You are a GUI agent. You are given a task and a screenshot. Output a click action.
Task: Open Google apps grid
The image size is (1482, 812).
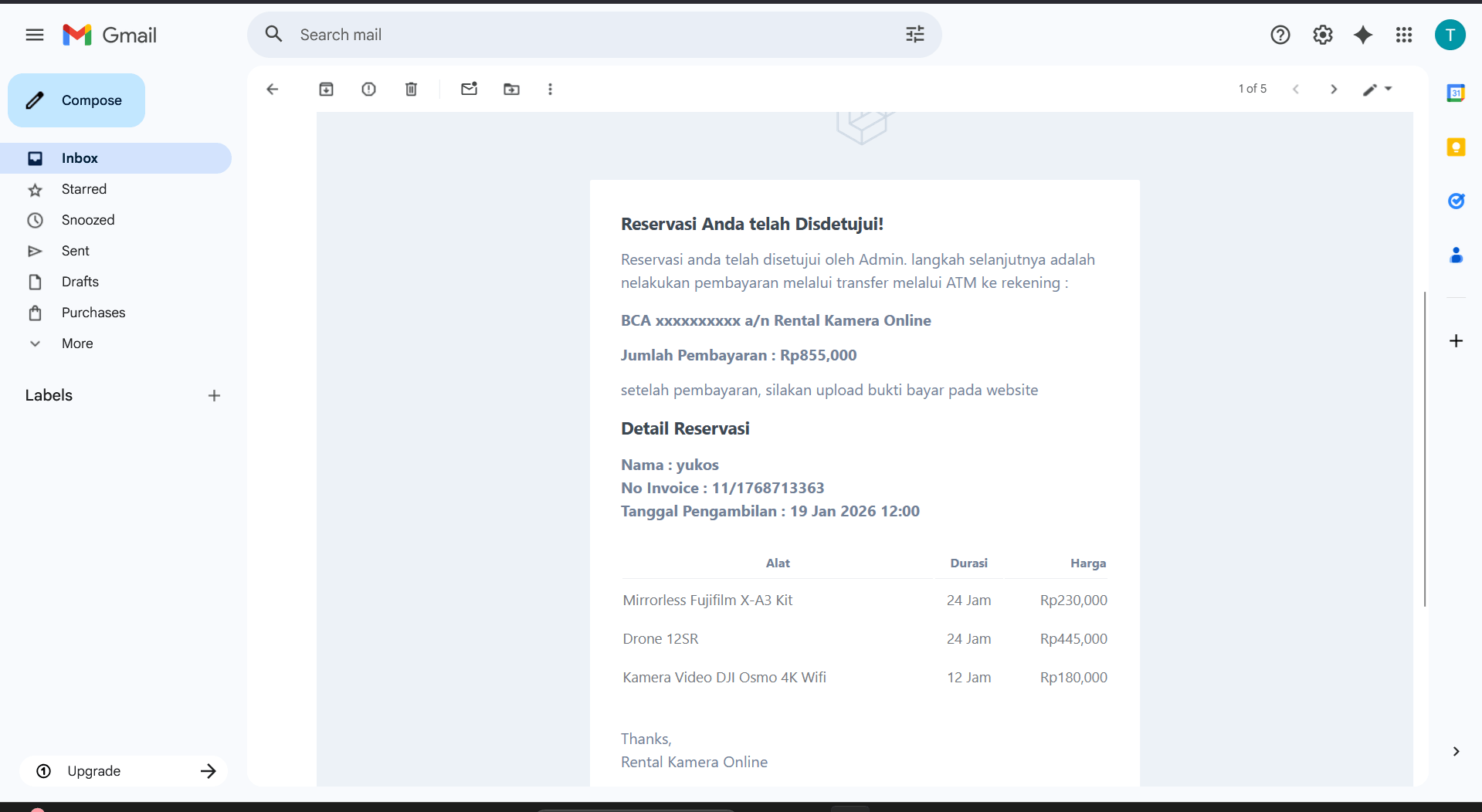coord(1404,35)
